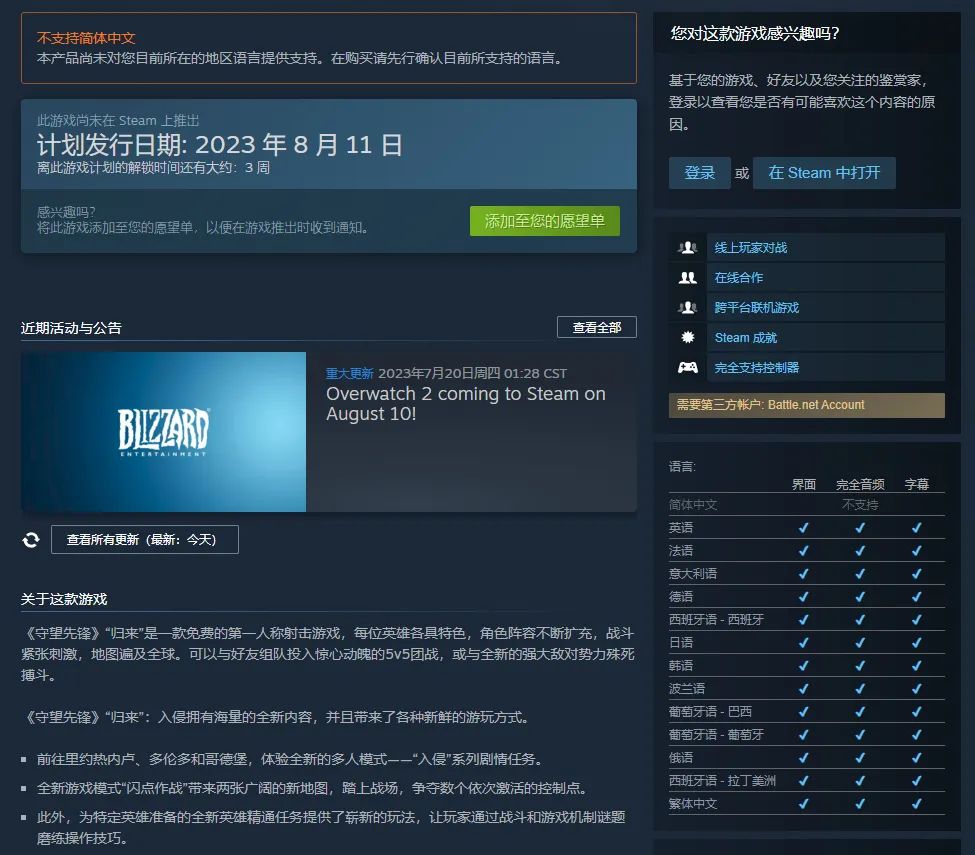The width and height of the screenshot is (975, 855).
Task: Click the Steam 成就 achievements icon
Action: click(687, 337)
